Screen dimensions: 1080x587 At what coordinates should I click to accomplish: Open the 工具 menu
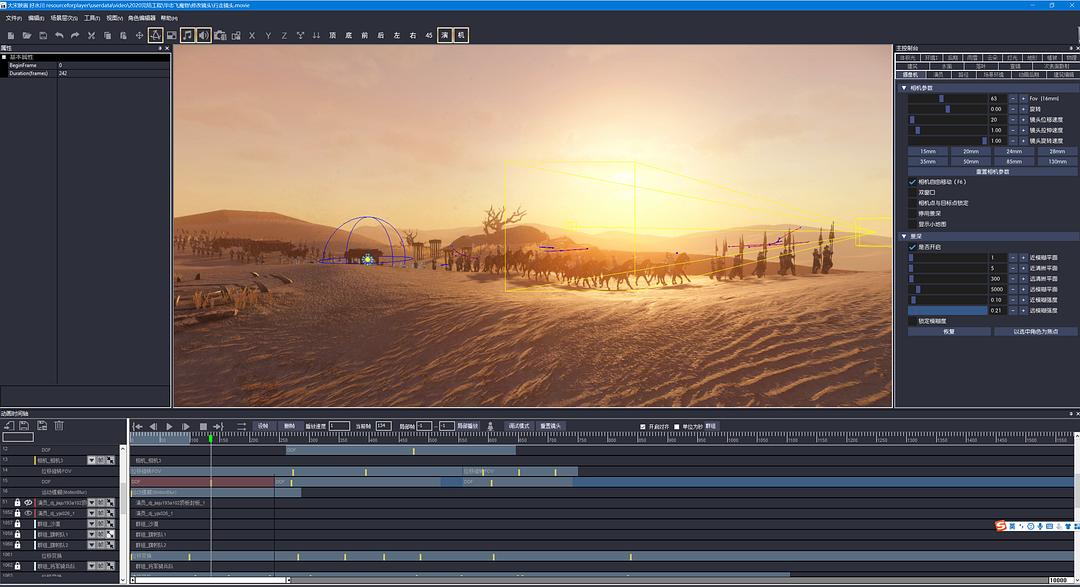coord(91,18)
